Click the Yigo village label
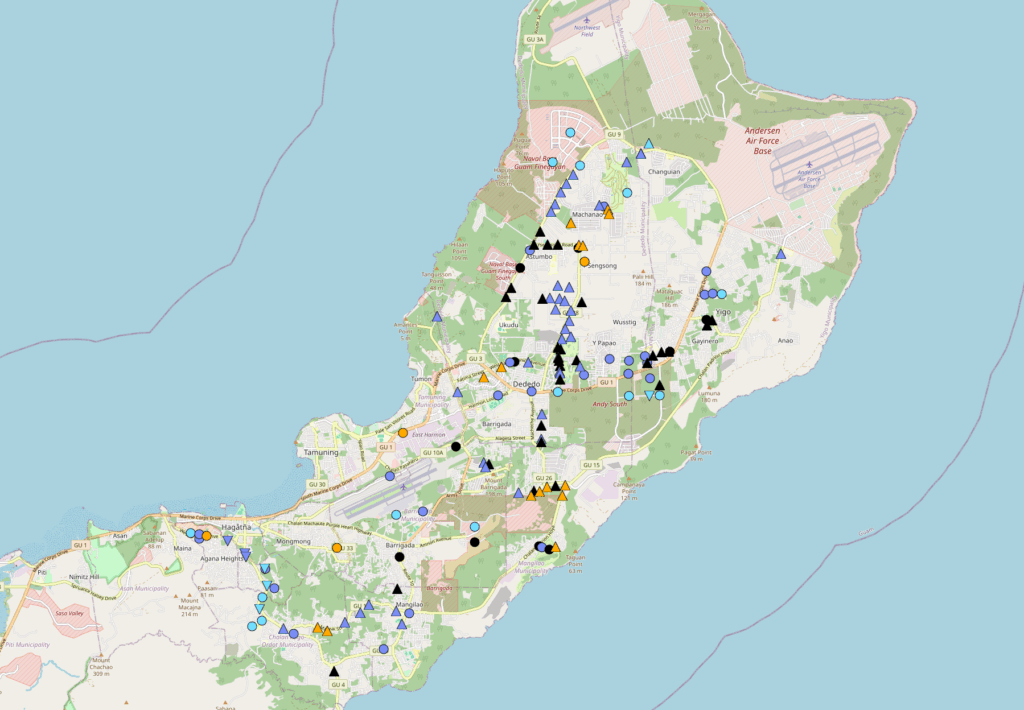Viewport: 1024px width, 710px height. pos(723,313)
